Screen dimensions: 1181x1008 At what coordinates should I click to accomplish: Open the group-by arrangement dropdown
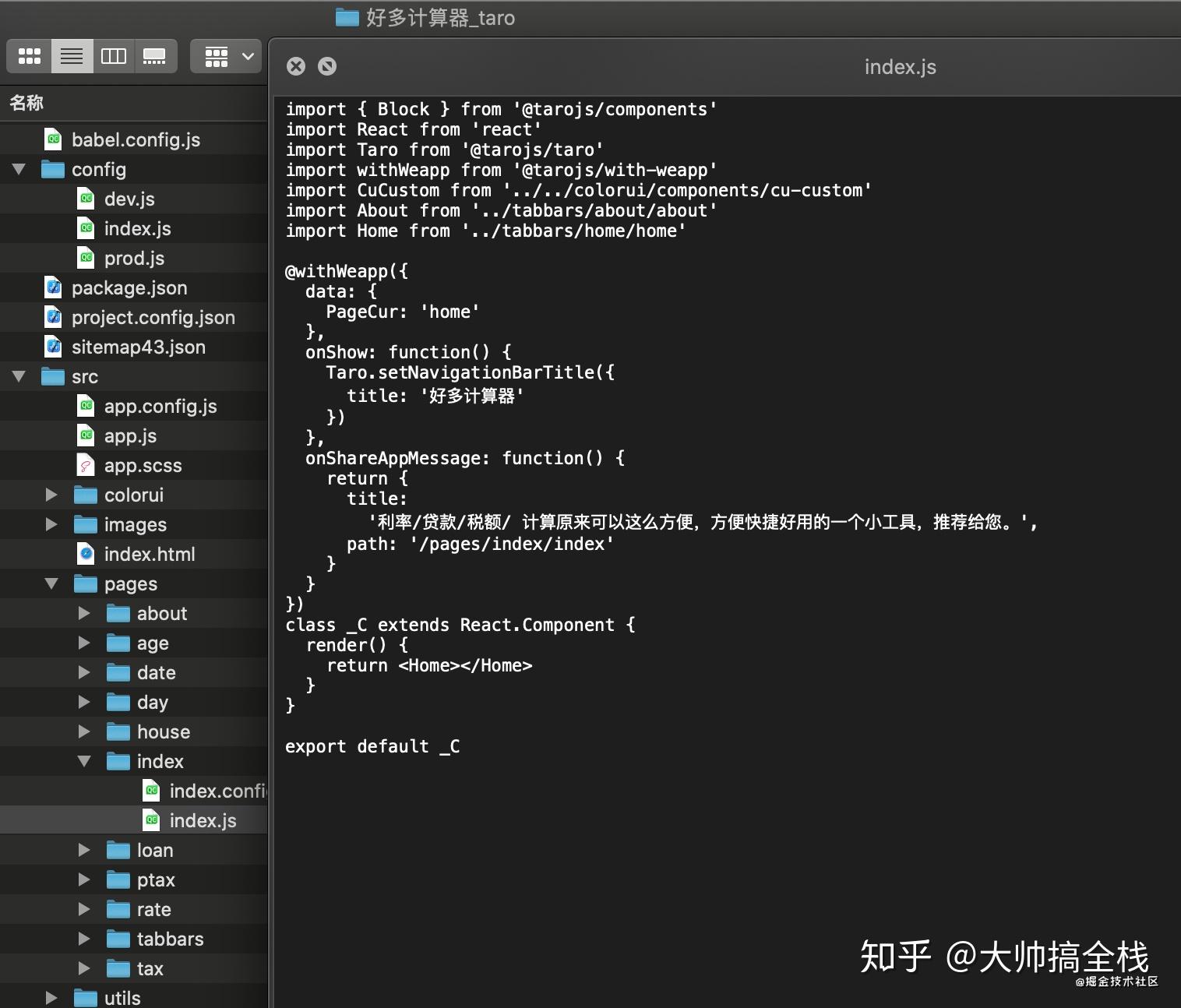coord(226,56)
